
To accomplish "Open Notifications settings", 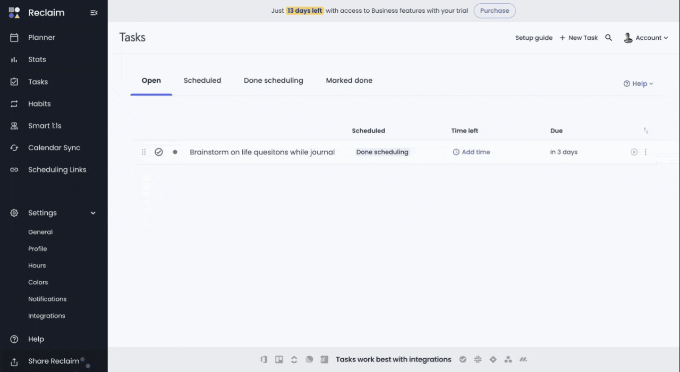I will 47,299.
